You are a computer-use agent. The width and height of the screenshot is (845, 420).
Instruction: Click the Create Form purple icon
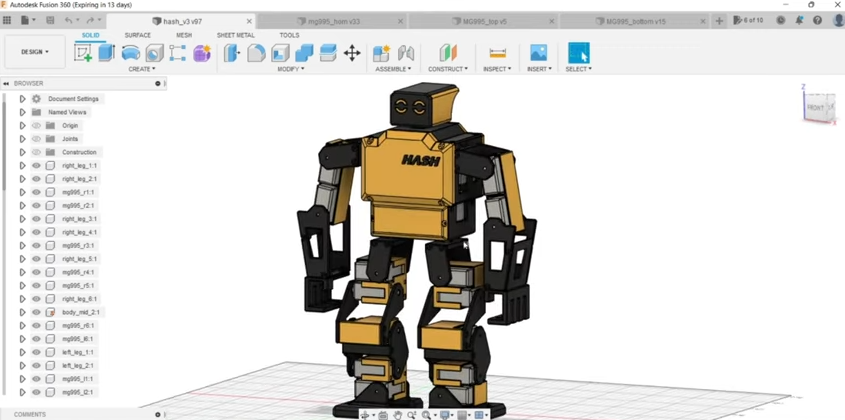202,53
